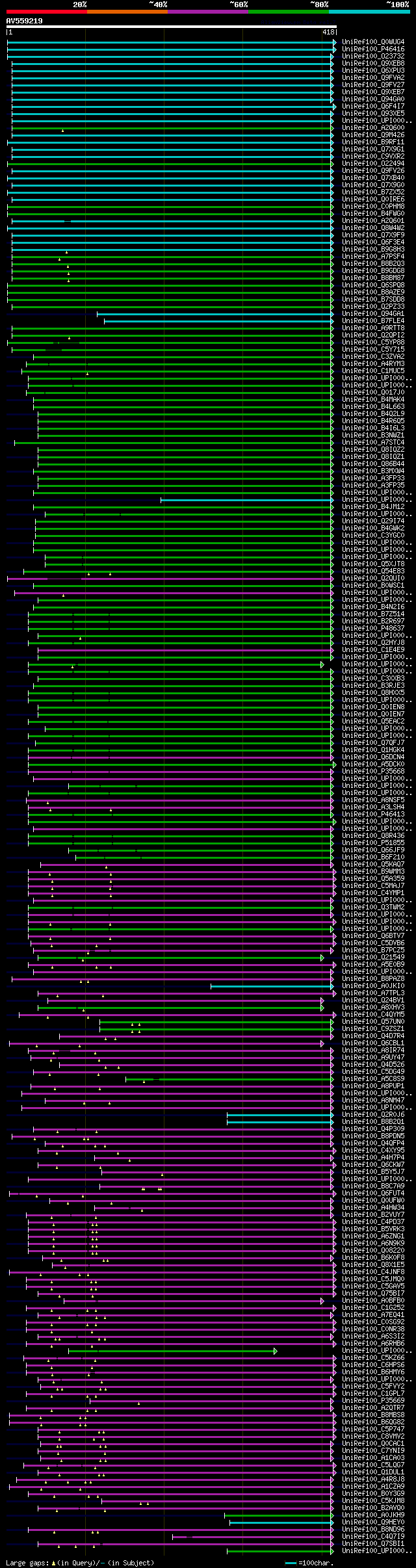This screenshot has height=1568, width=416.
Task: Select the UniRef100_P35669 label
Action: coord(373,1401)
